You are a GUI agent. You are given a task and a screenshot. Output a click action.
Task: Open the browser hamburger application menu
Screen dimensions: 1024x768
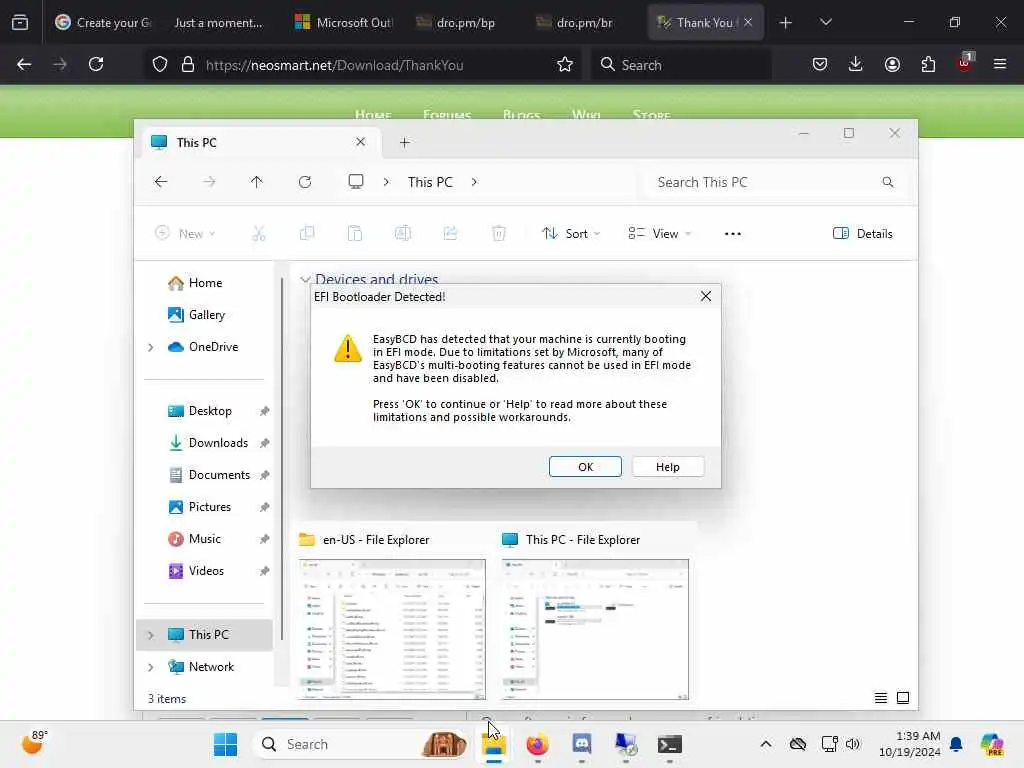[x=1000, y=64]
